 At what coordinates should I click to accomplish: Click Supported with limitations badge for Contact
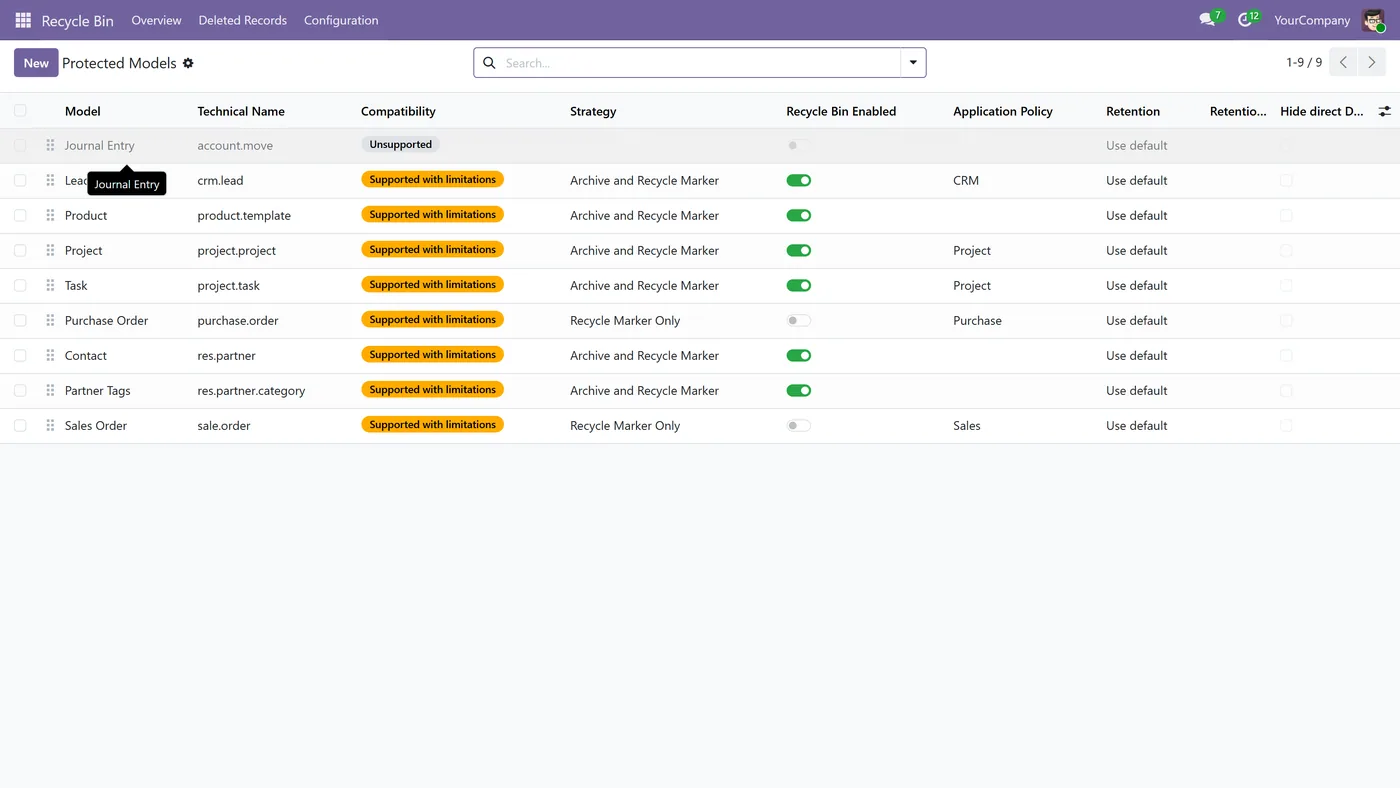432,355
